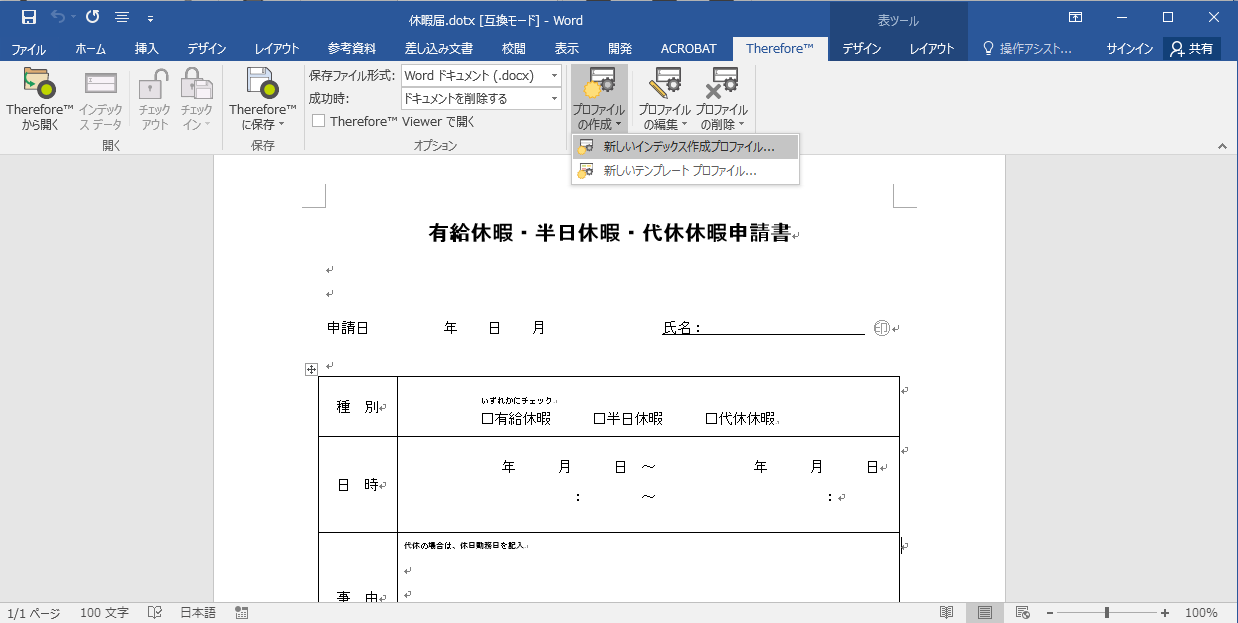Check the 半日休暇 checkbox in document

click(x=600, y=419)
